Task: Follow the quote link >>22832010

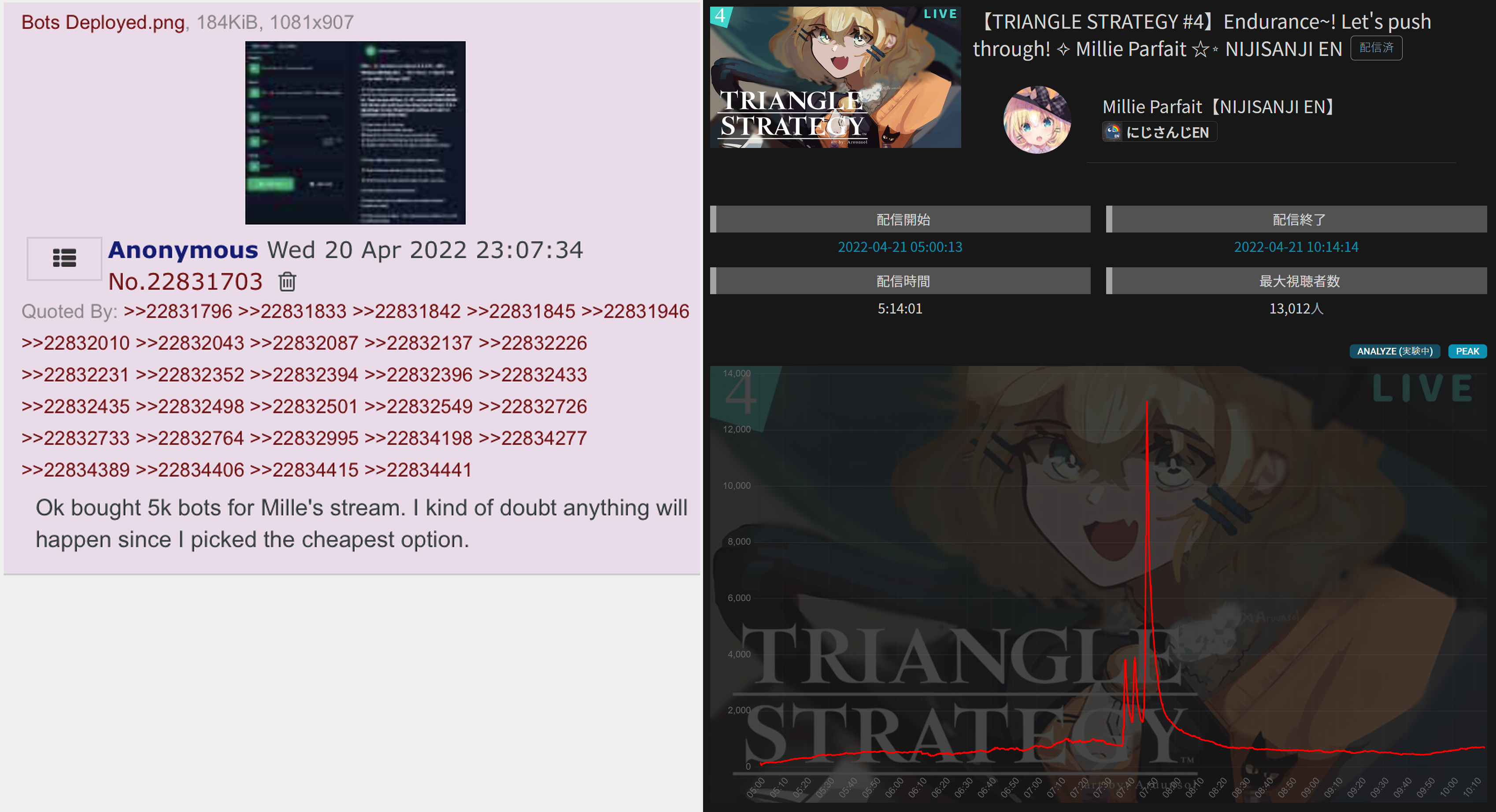Action: coord(75,343)
